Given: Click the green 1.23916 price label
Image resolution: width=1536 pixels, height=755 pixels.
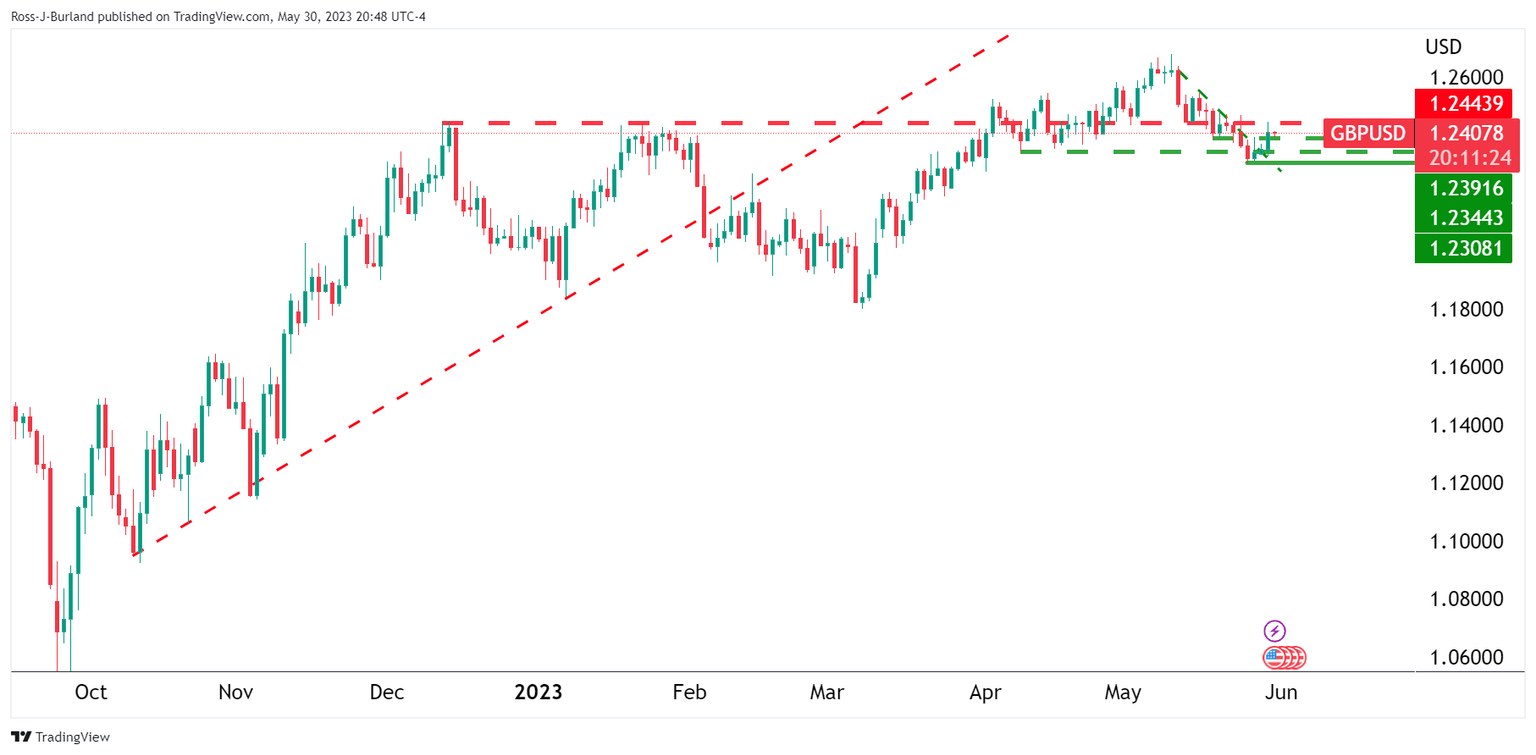Looking at the screenshot, I should pyautogui.click(x=1463, y=189).
